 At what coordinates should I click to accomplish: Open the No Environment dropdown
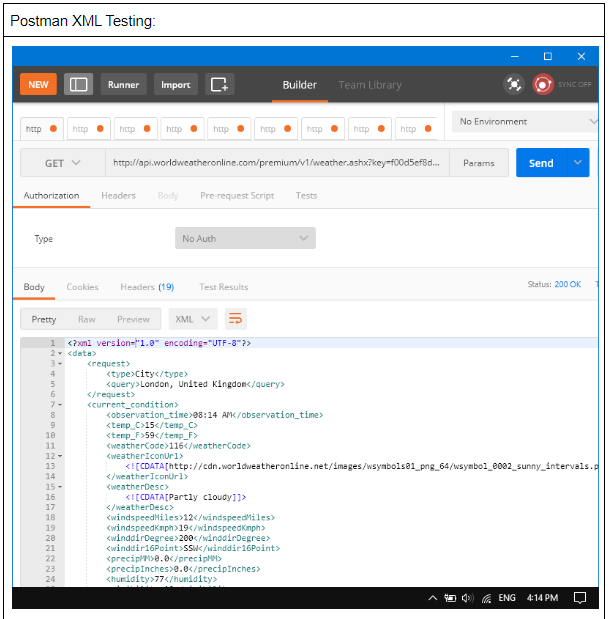(525, 122)
